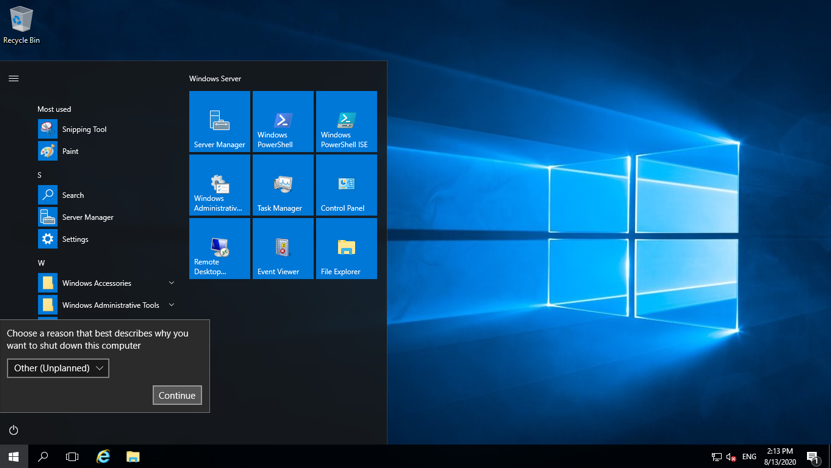Click the Windows Accessories folder item
The width and height of the screenshot is (831, 468).
pos(106,283)
